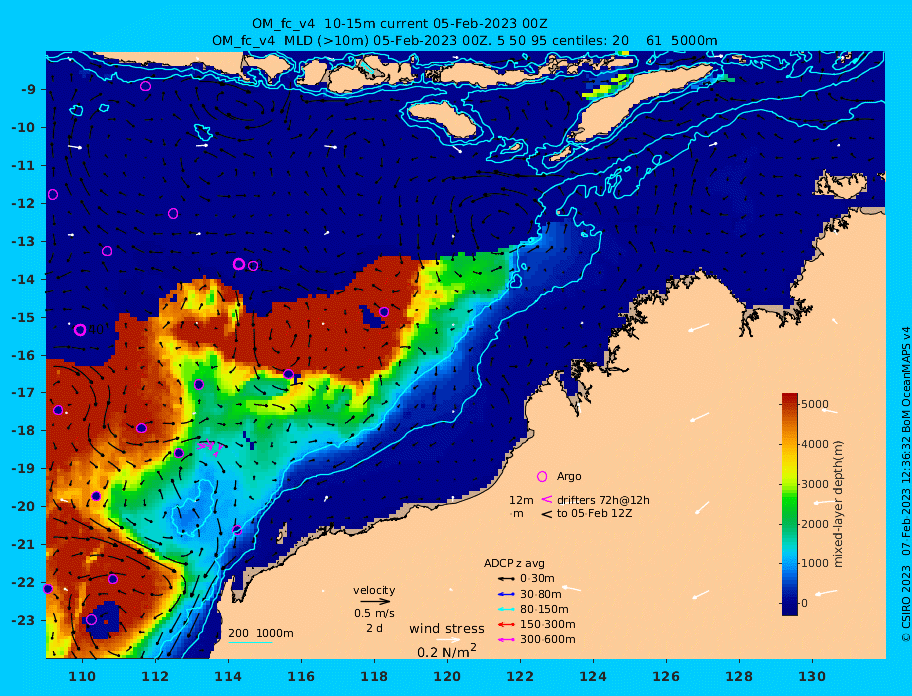Click the 'MLD (>10m)' subtitle line
Viewport: 912px width, 696px height.
465,41
